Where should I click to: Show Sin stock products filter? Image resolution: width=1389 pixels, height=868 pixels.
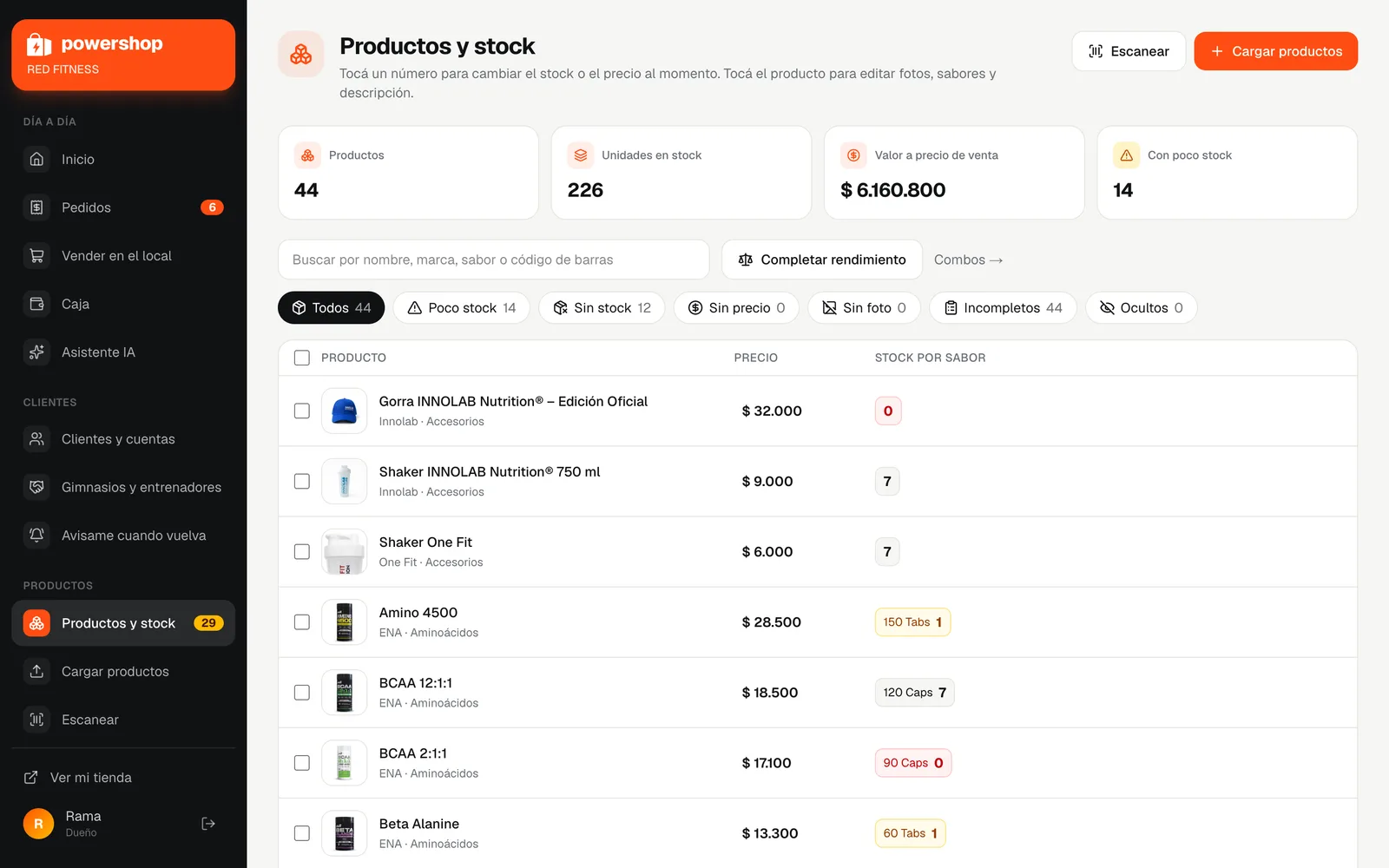pos(602,307)
